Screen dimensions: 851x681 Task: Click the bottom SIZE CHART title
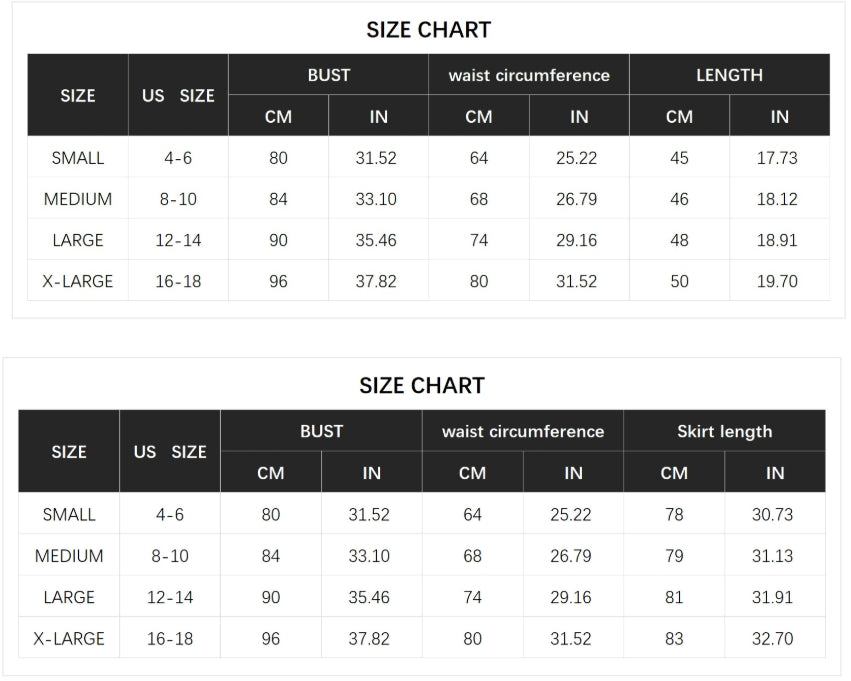pos(422,386)
